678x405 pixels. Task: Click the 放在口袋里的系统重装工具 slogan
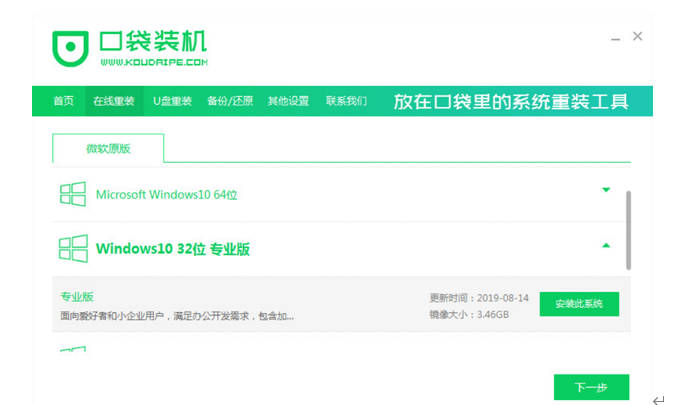(x=511, y=102)
